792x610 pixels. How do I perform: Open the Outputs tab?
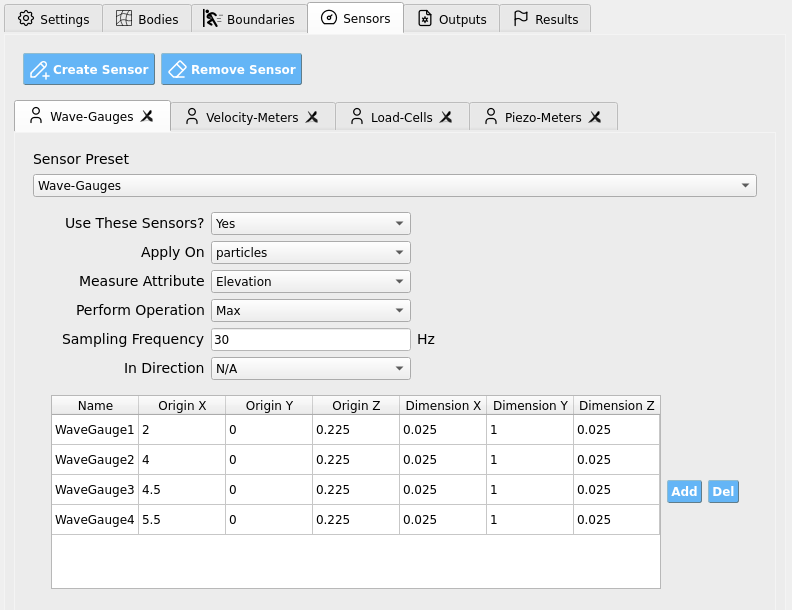pyautogui.click(x=452, y=19)
